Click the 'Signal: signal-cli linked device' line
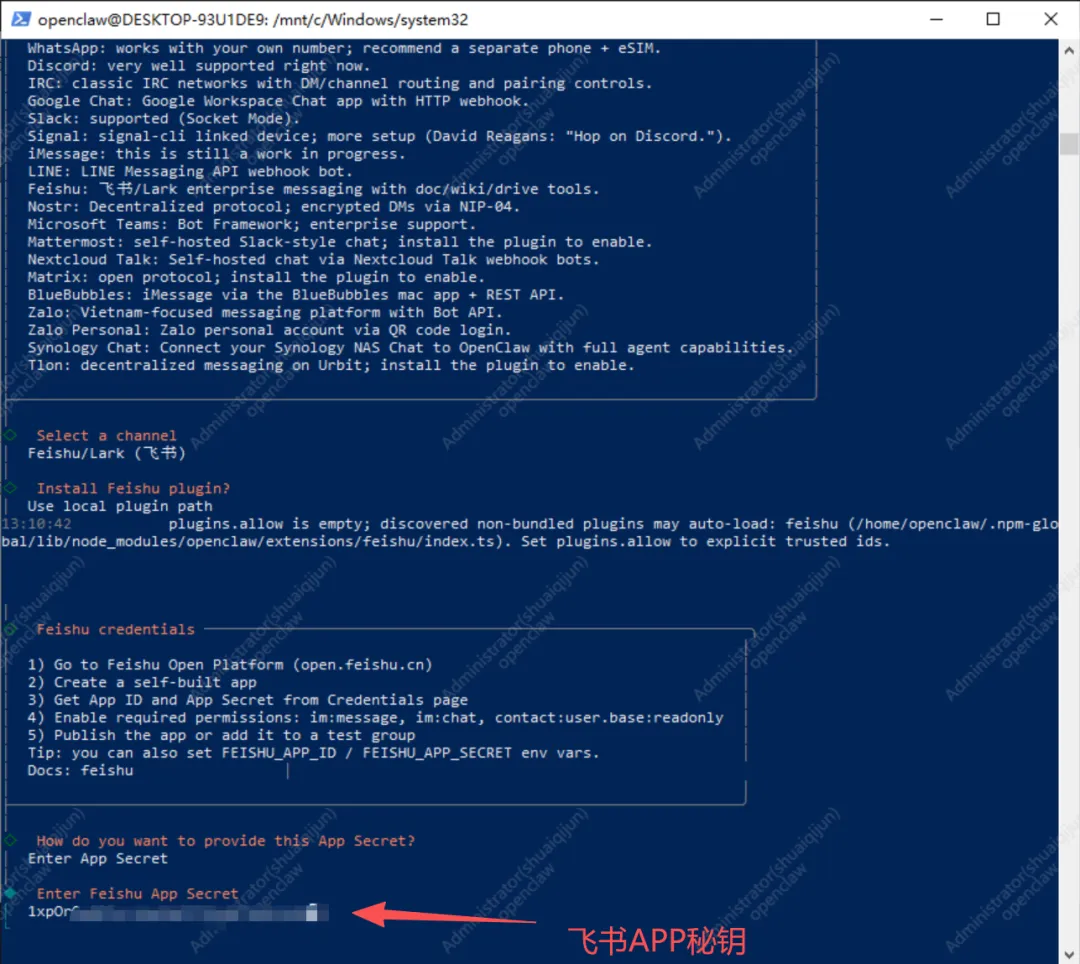The width and height of the screenshot is (1080, 964). pyautogui.click(x=379, y=136)
